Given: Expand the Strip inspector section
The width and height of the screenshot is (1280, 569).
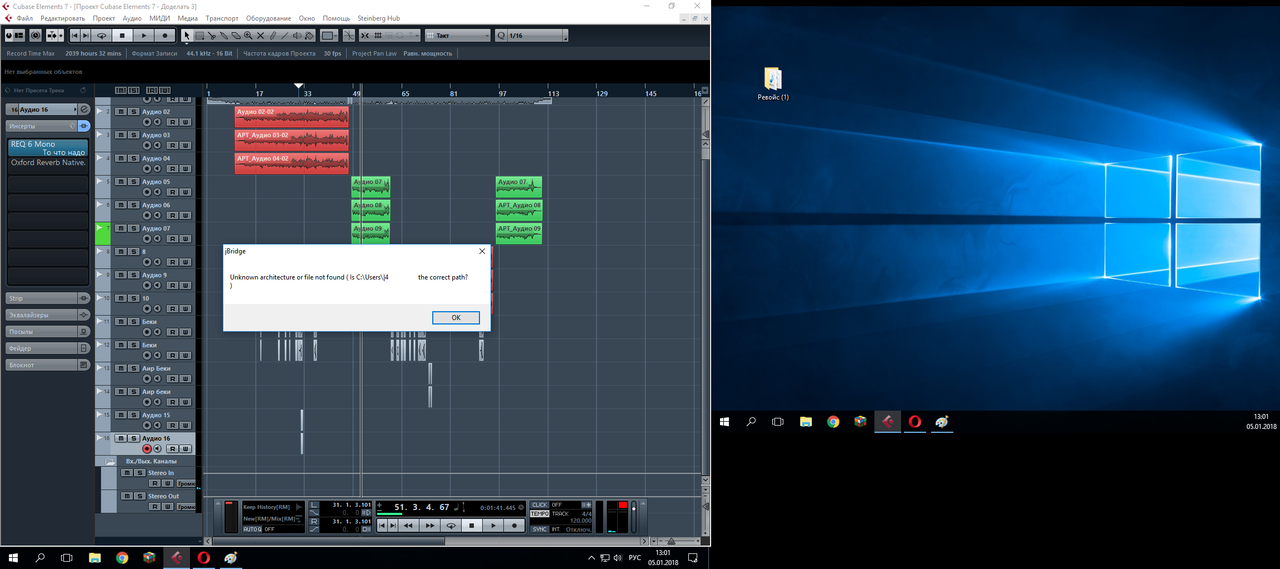Looking at the screenshot, I should (x=46, y=298).
